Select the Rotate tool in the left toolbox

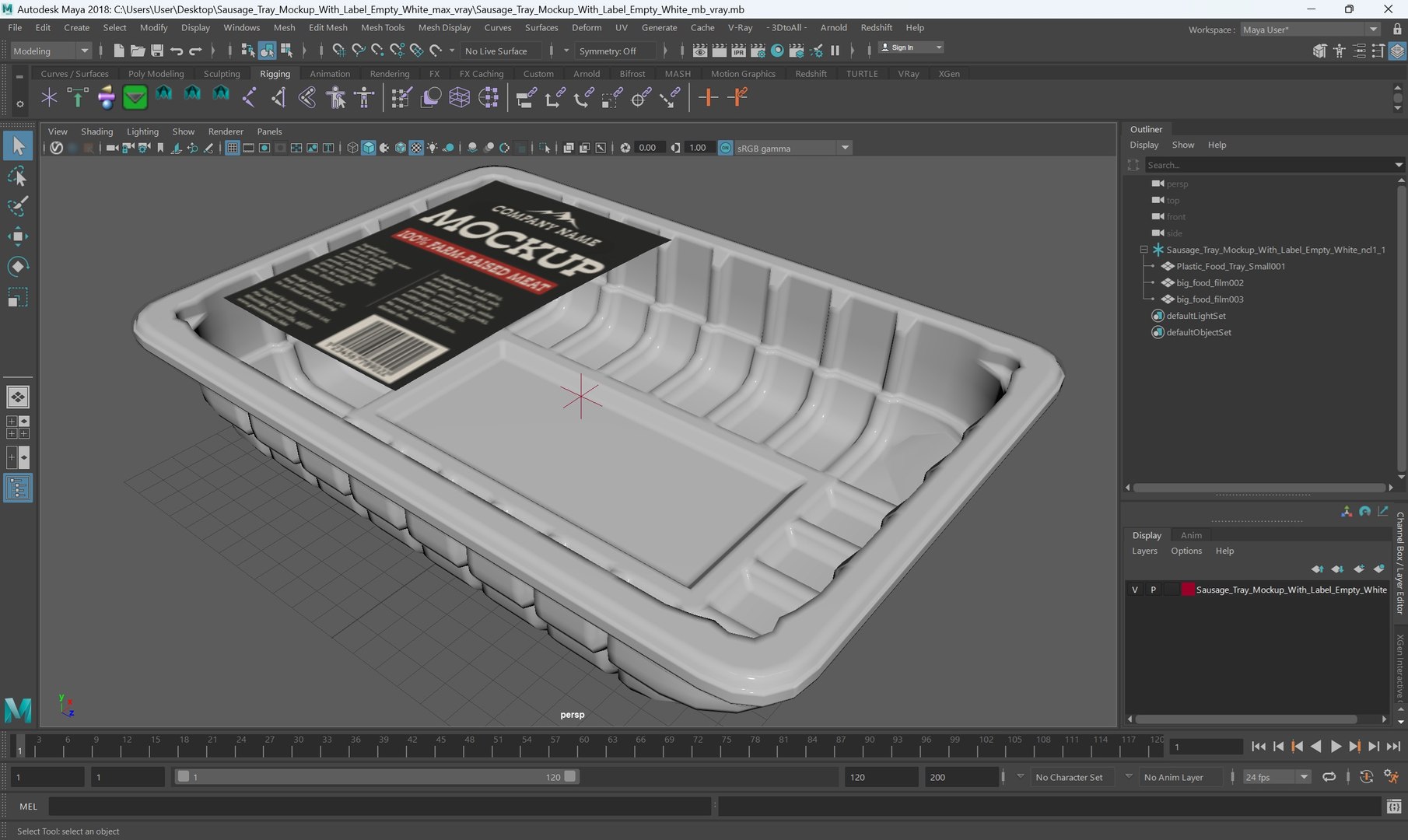[x=17, y=267]
